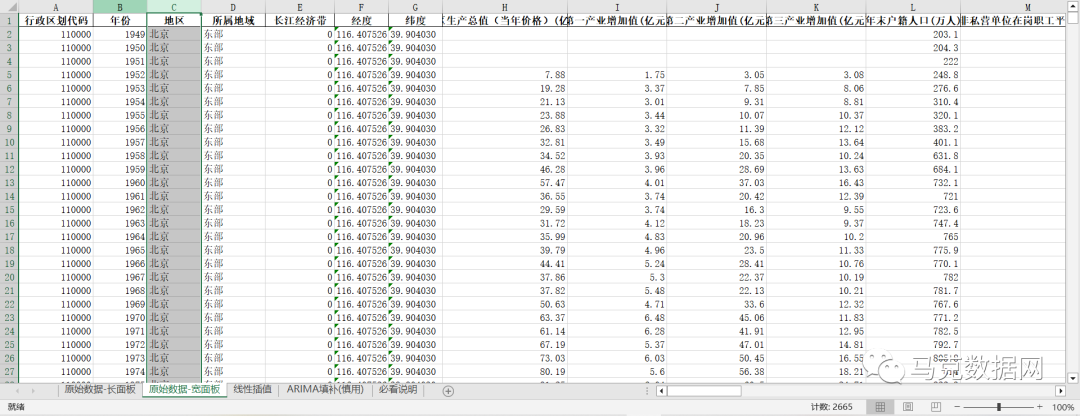Click the 100% zoom level indicator

(x=1063, y=407)
